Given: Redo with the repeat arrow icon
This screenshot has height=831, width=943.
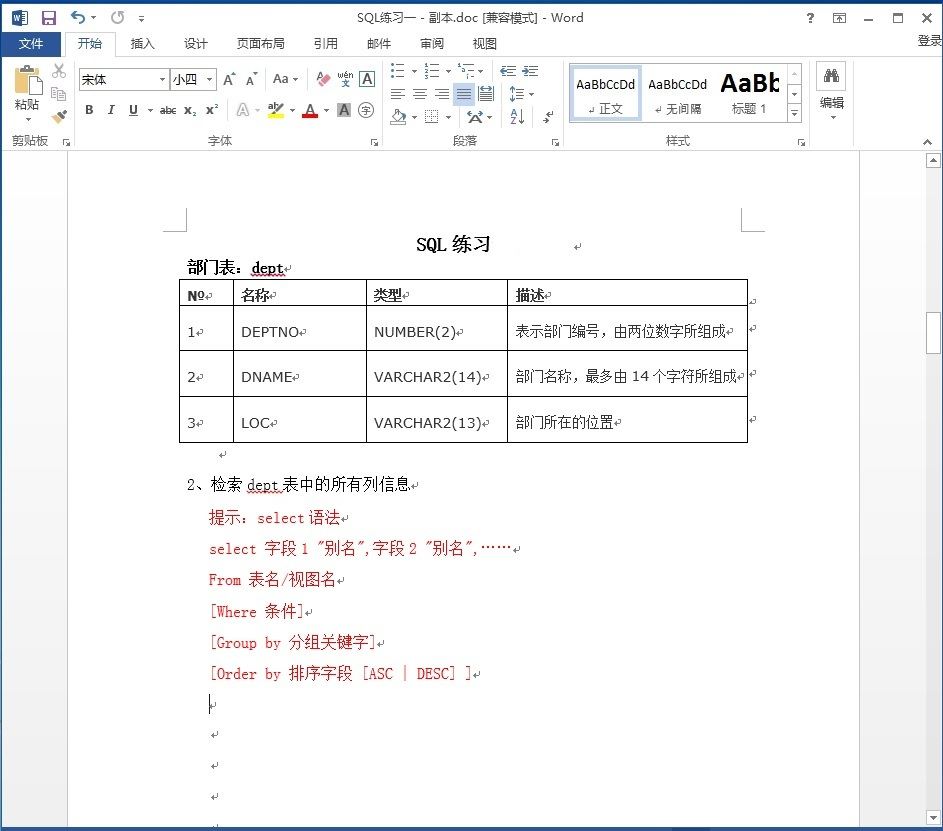Looking at the screenshot, I should click(117, 17).
